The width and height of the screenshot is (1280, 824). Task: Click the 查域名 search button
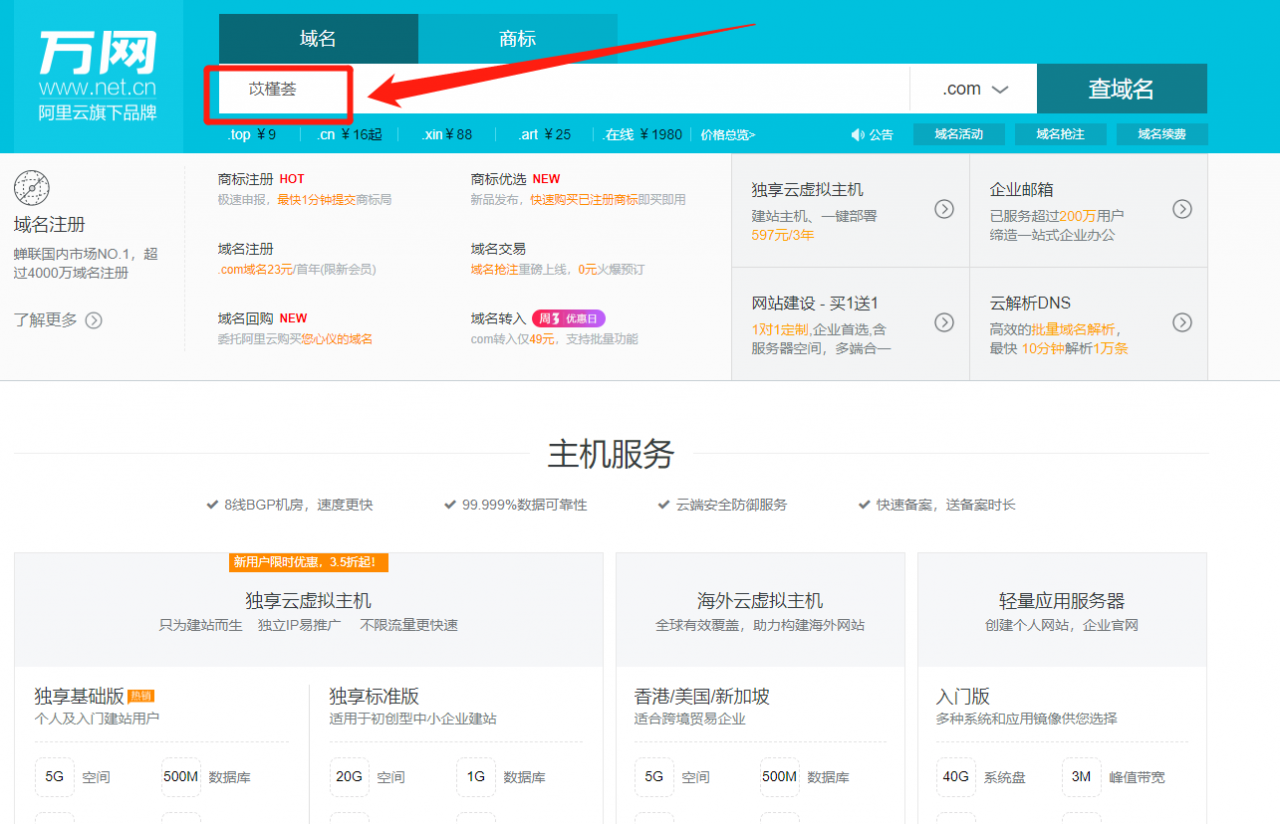[x=1121, y=88]
